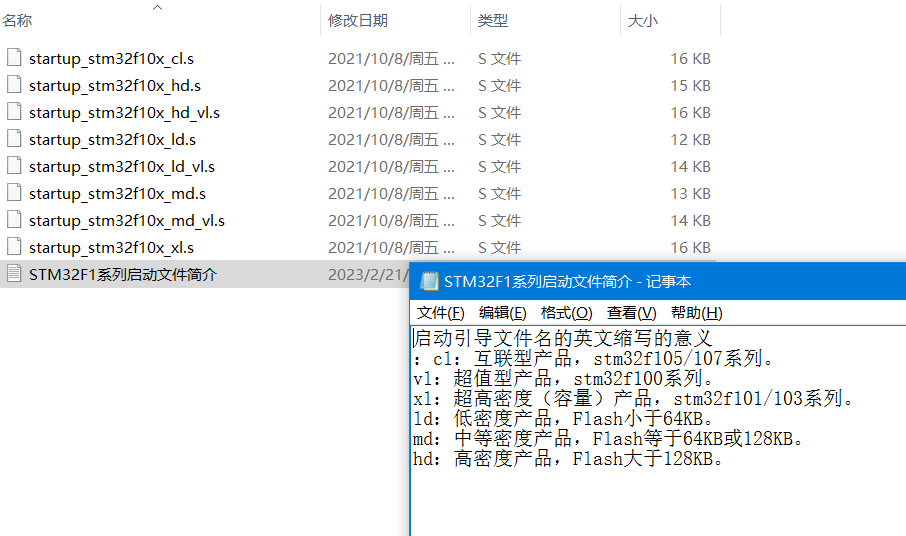The image size is (906, 536).
Task: Click the Notepad line about cl: 互联型产品
Action: (593, 359)
